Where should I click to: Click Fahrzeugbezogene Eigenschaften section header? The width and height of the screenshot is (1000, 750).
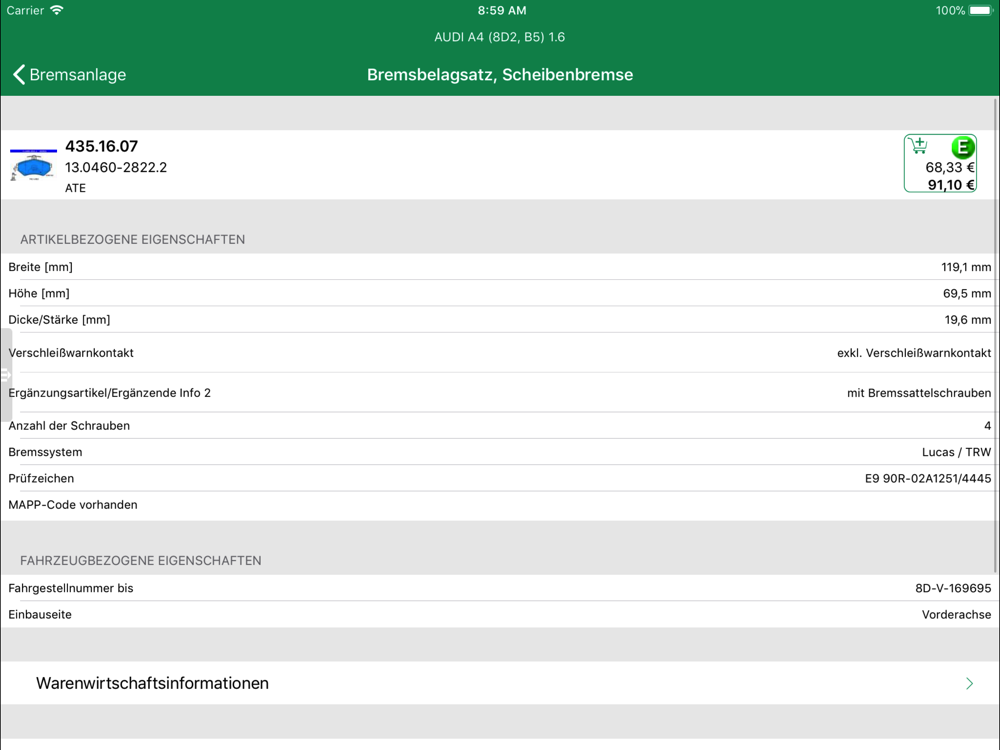point(141,561)
